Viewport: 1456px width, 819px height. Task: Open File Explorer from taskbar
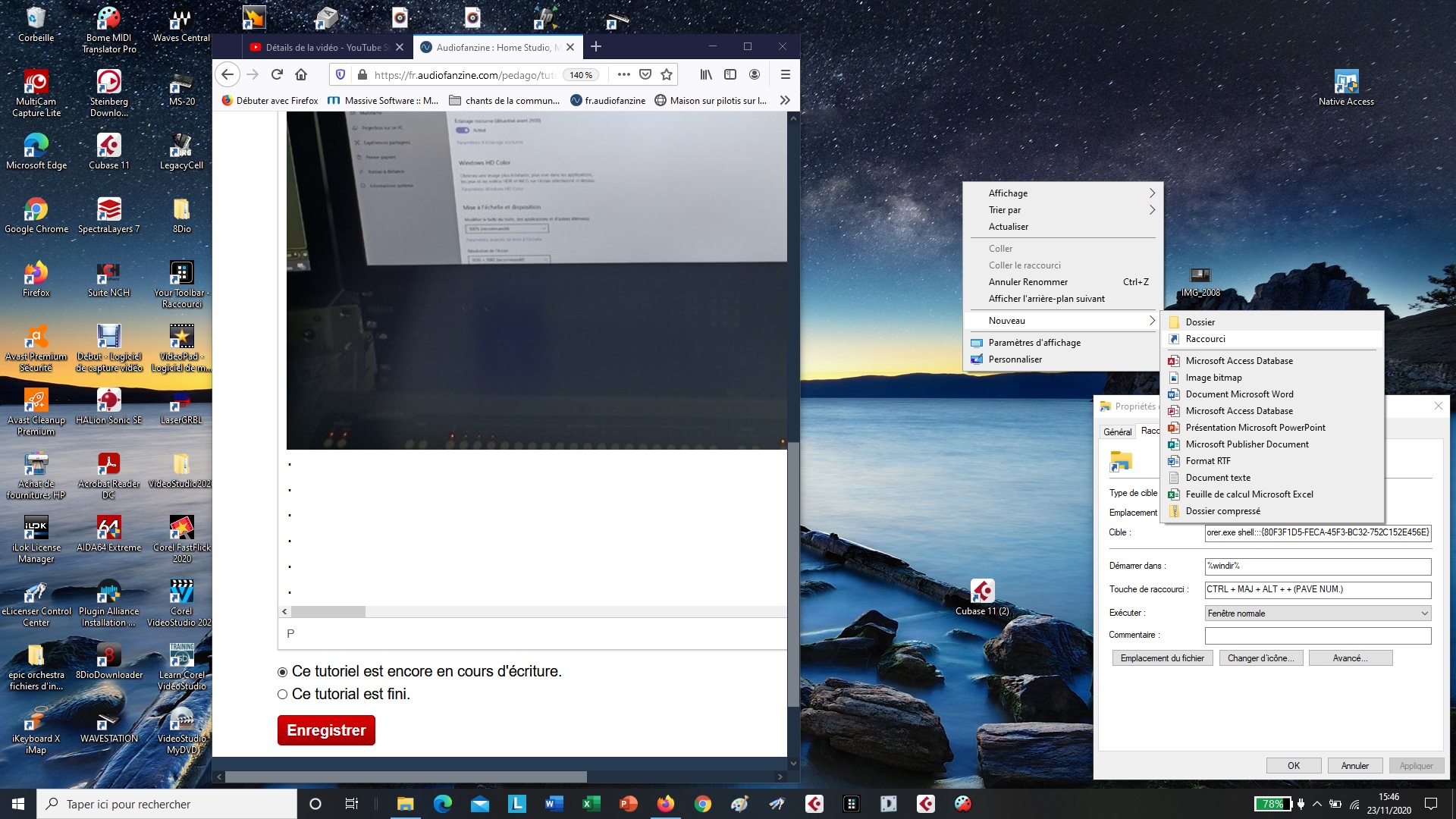(x=405, y=804)
